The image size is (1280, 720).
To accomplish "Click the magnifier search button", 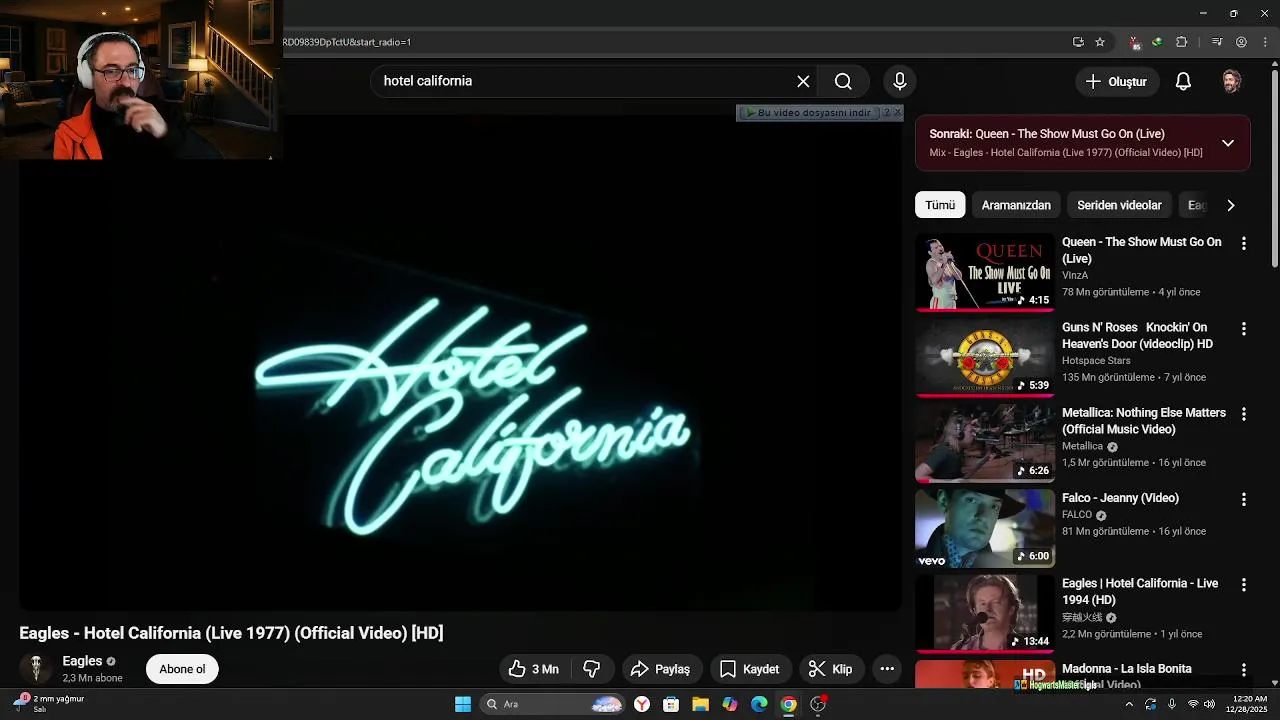I will click(x=843, y=81).
